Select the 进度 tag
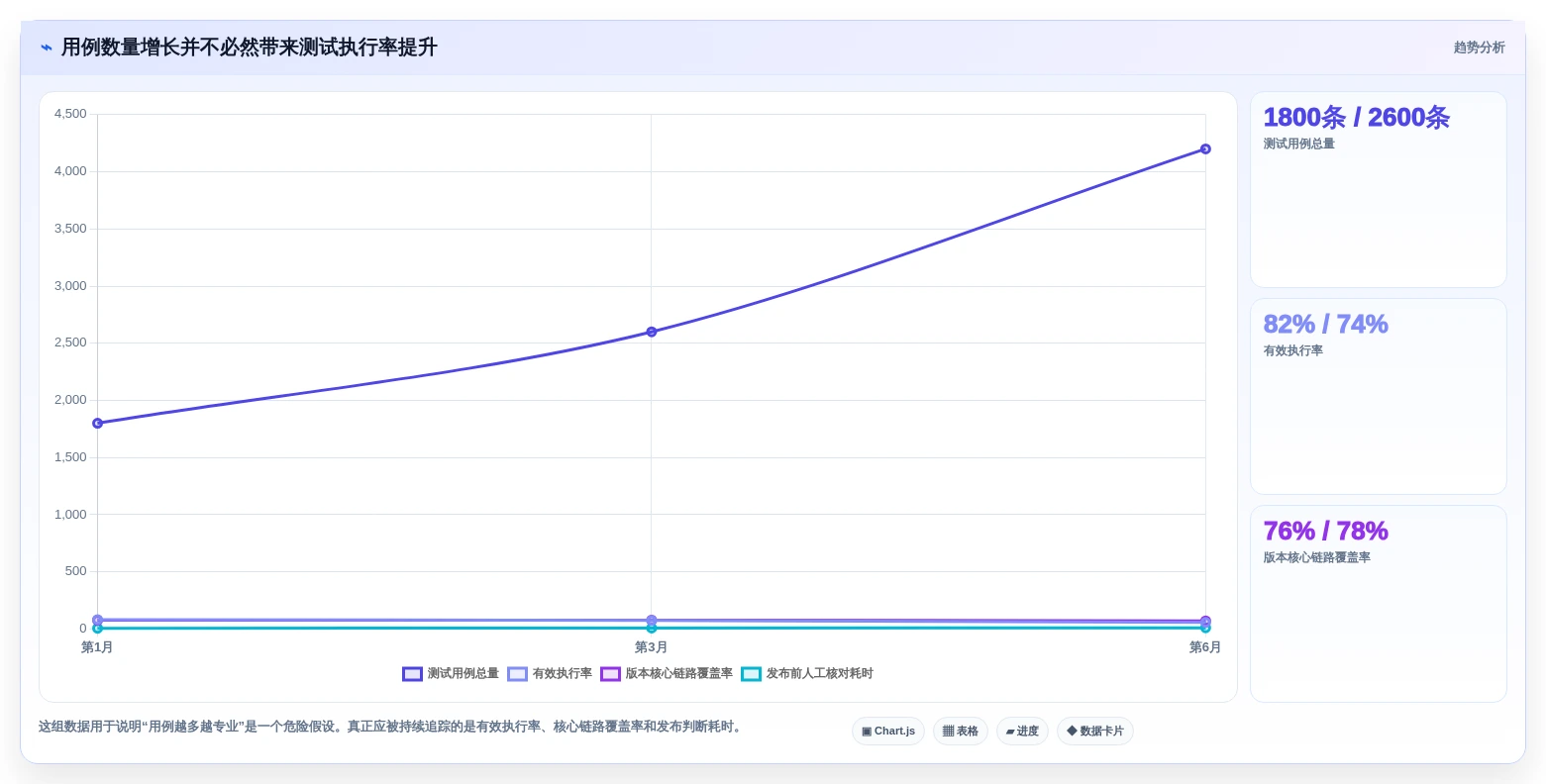The width and height of the screenshot is (1546, 784). coord(1022,732)
